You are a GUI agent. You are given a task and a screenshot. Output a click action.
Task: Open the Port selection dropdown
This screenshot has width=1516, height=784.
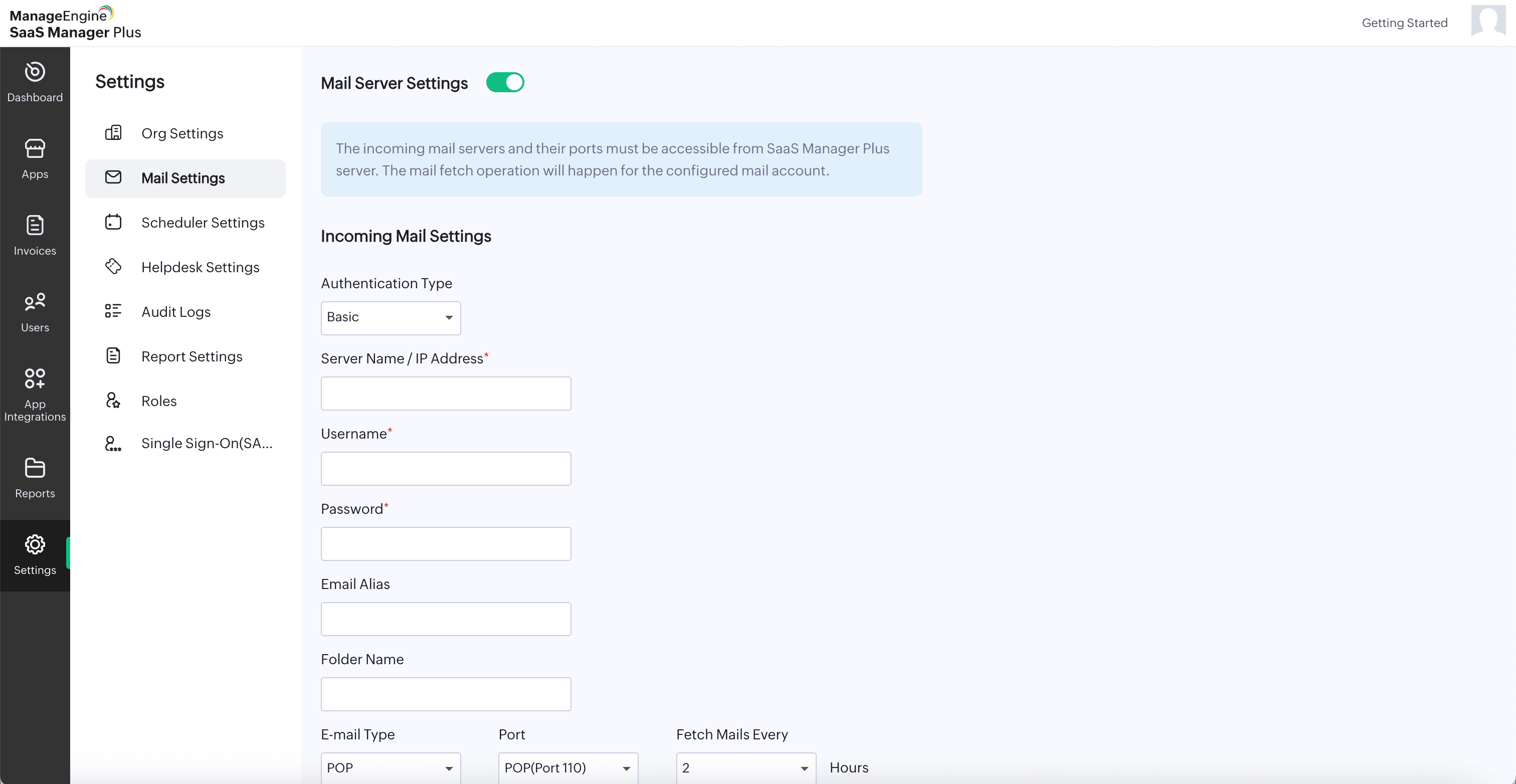click(x=567, y=767)
